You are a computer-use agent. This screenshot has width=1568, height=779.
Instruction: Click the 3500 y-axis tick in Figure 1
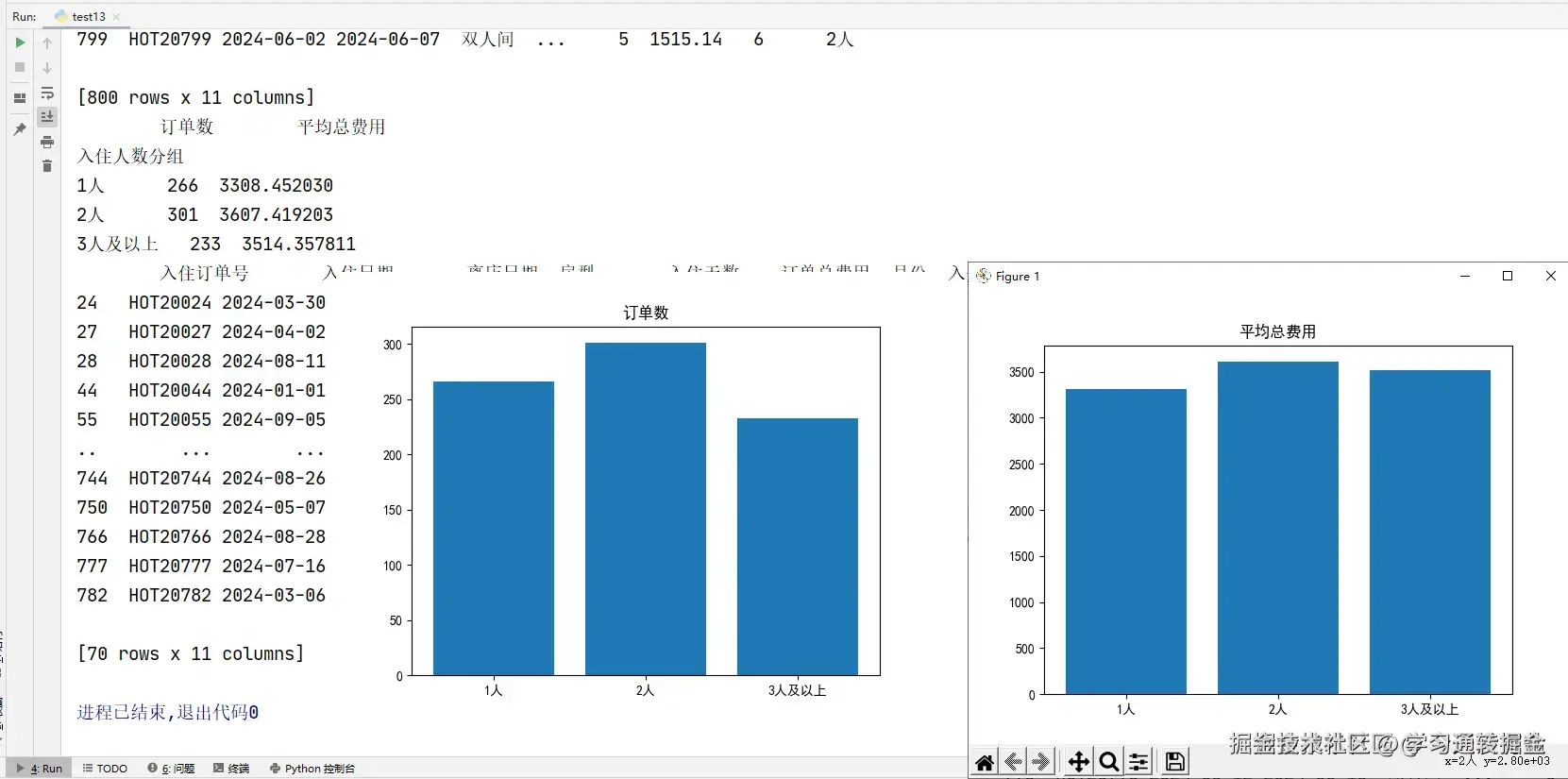point(1021,372)
